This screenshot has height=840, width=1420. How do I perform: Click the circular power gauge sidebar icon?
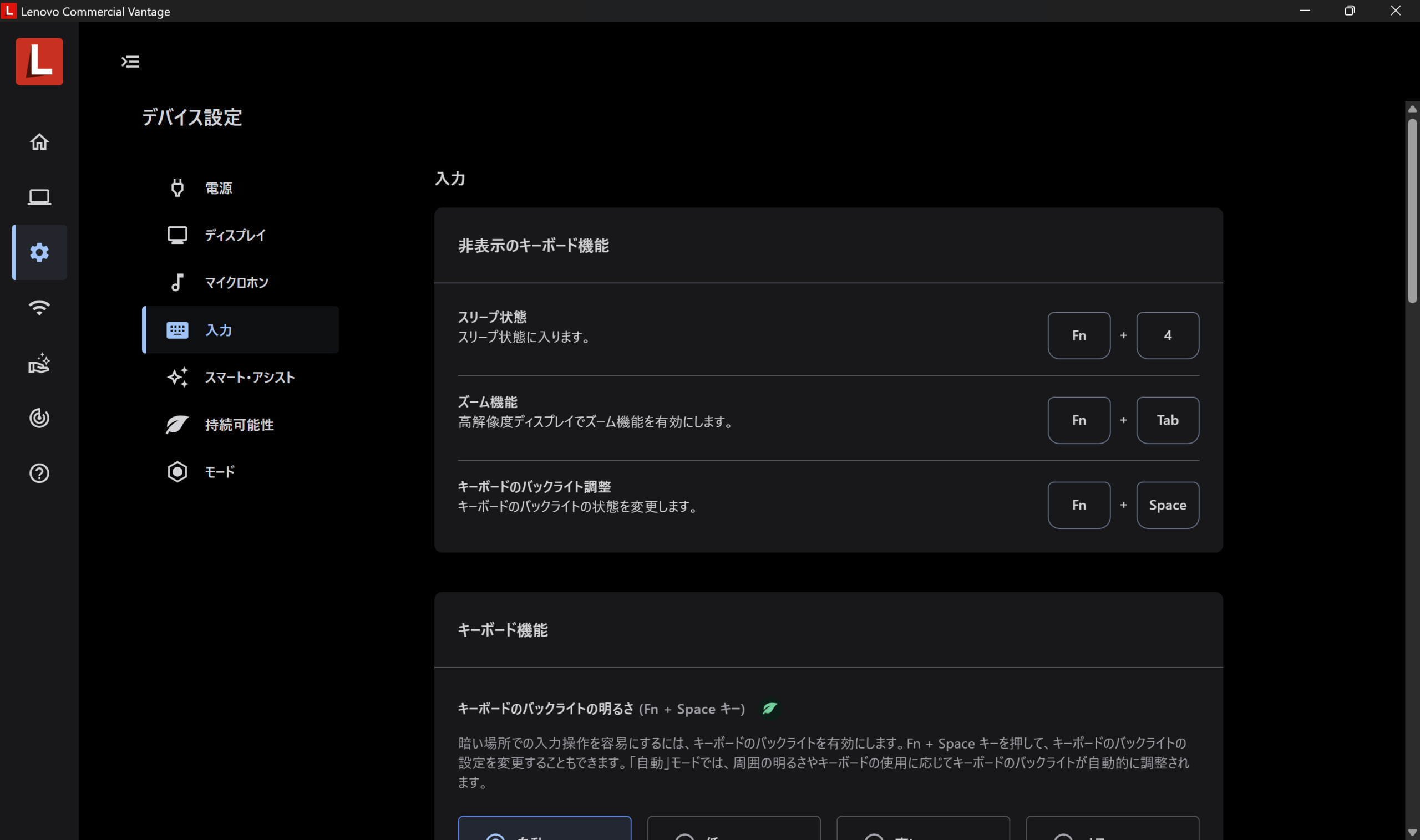tap(39, 418)
